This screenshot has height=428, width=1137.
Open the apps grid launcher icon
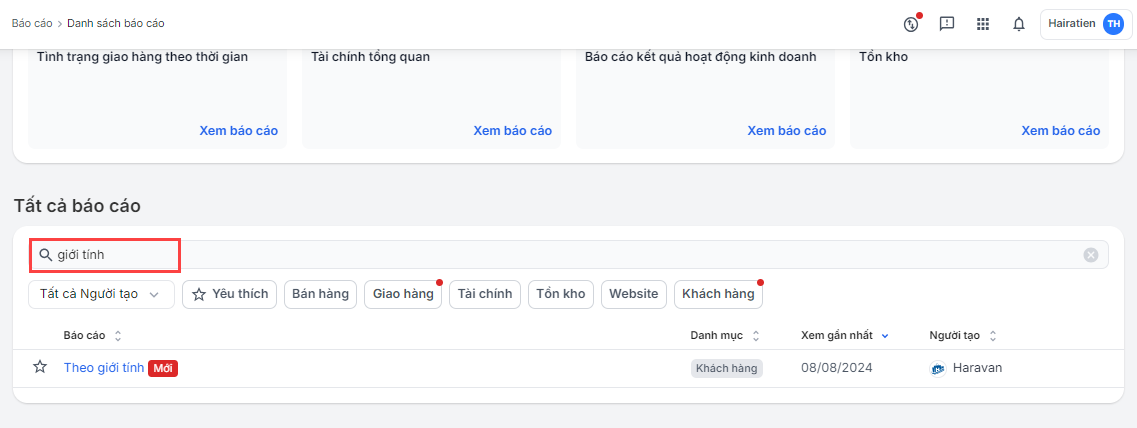[x=983, y=24]
